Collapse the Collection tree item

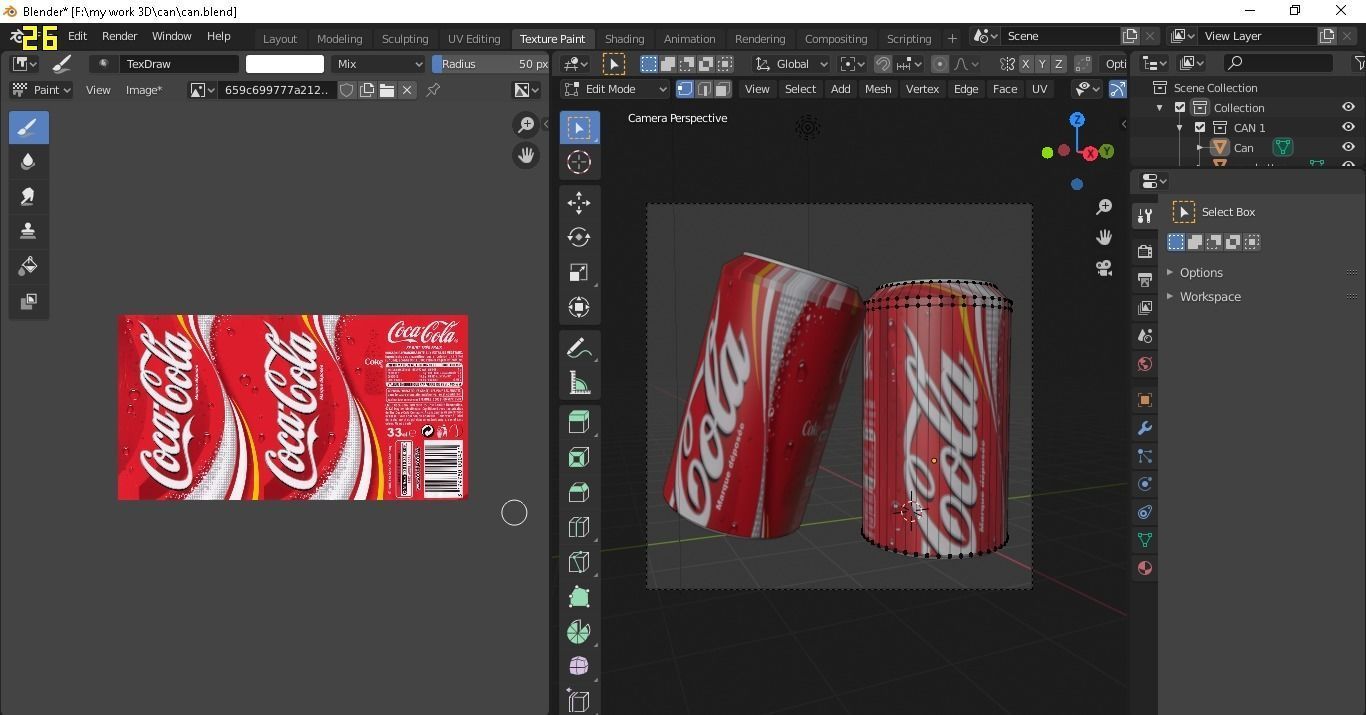pyautogui.click(x=1160, y=108)
